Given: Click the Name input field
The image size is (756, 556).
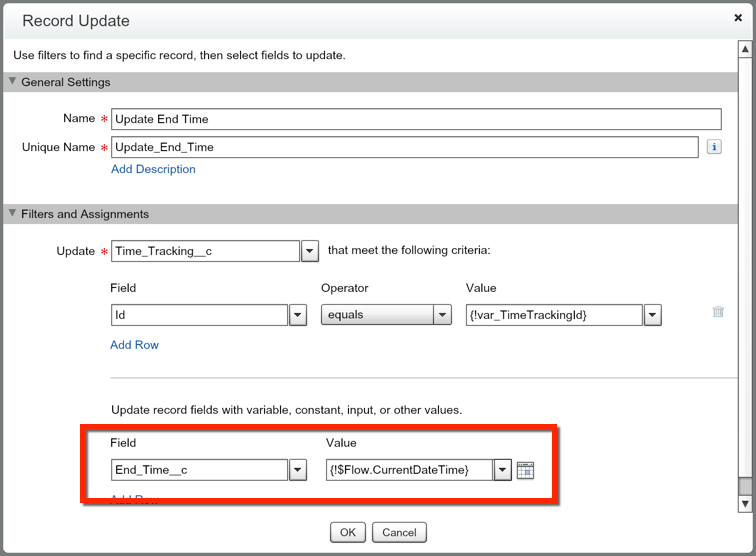Looking at the screenshot, I should (415, 119).
